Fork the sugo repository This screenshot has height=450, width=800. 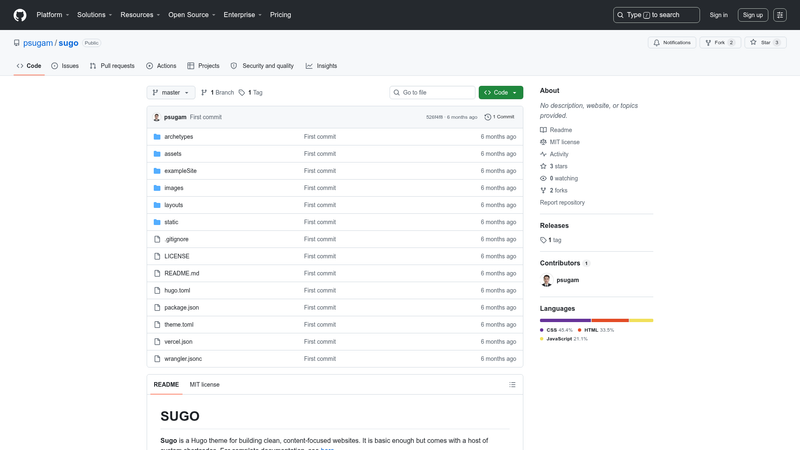click(x=719, y=43)
